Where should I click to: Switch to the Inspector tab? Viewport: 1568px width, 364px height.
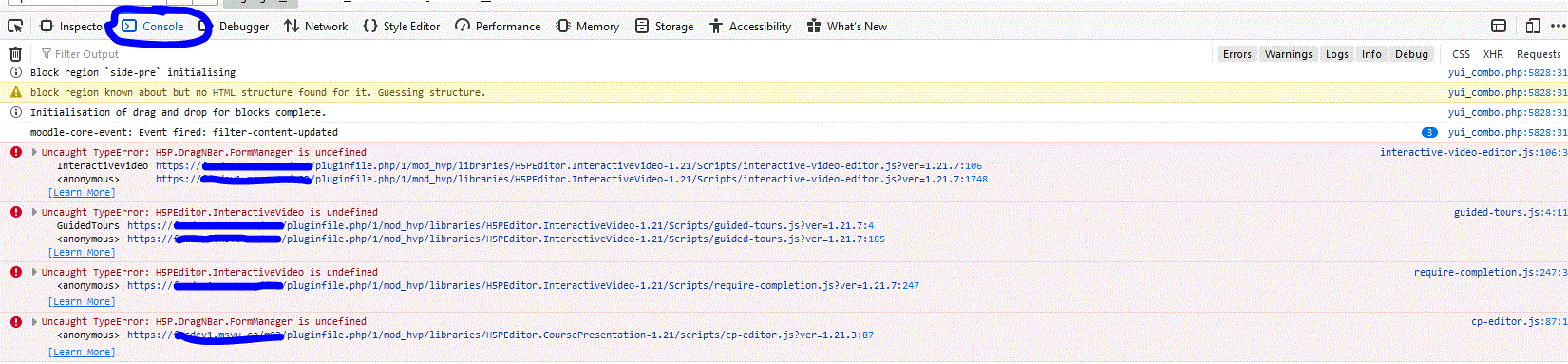pos(72,26)
